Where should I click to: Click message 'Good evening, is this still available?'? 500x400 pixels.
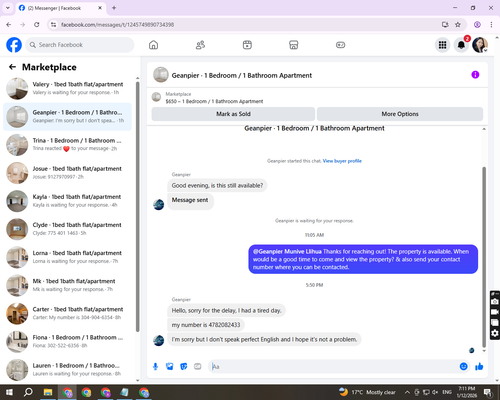[x=217, y=185]
